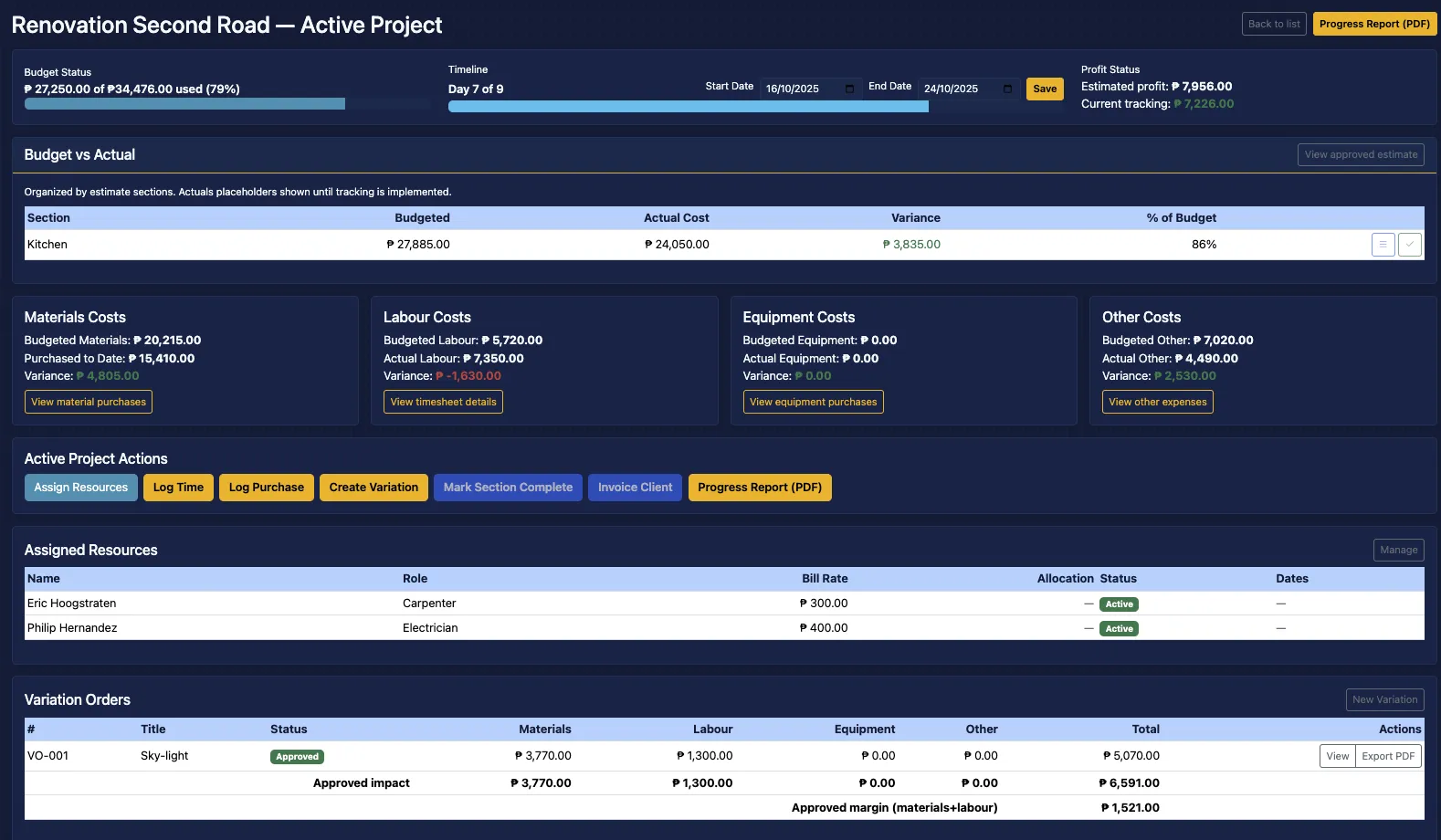Click Mark Section Complete
The width and height of the screenshot is (1441, 840).
(508, 488)
